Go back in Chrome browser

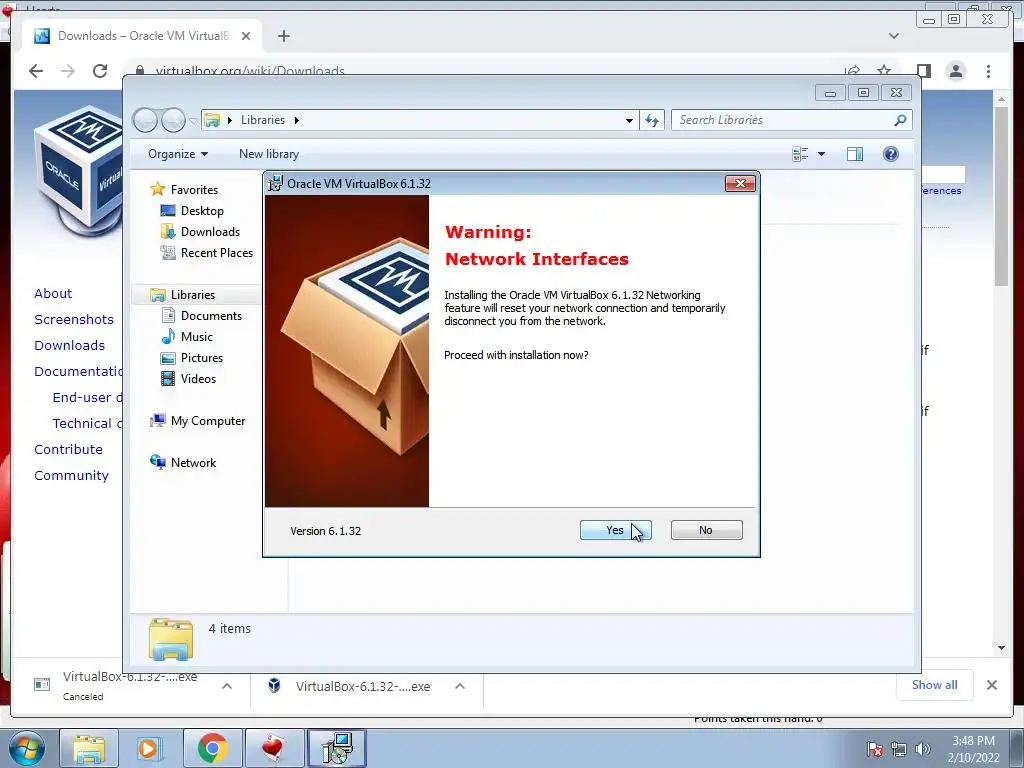pyautogui.click(x=36, y=71)
